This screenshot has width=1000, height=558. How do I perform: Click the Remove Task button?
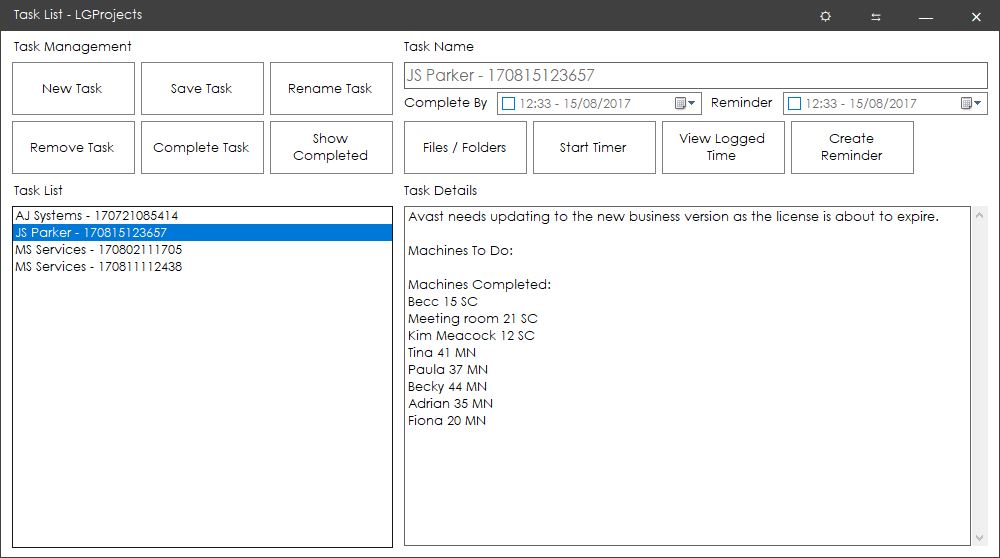click(73, 147)
